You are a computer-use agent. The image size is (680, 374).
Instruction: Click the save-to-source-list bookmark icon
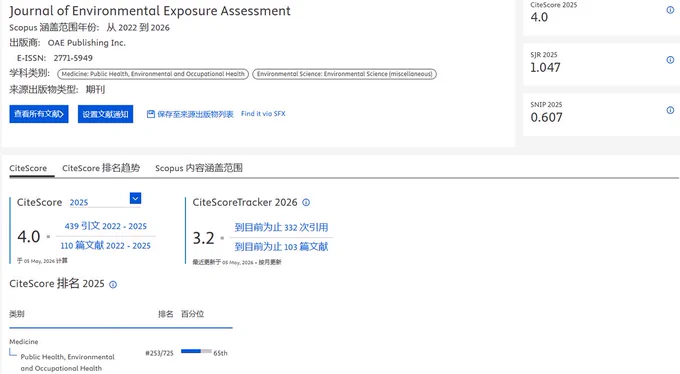(150, 114)
